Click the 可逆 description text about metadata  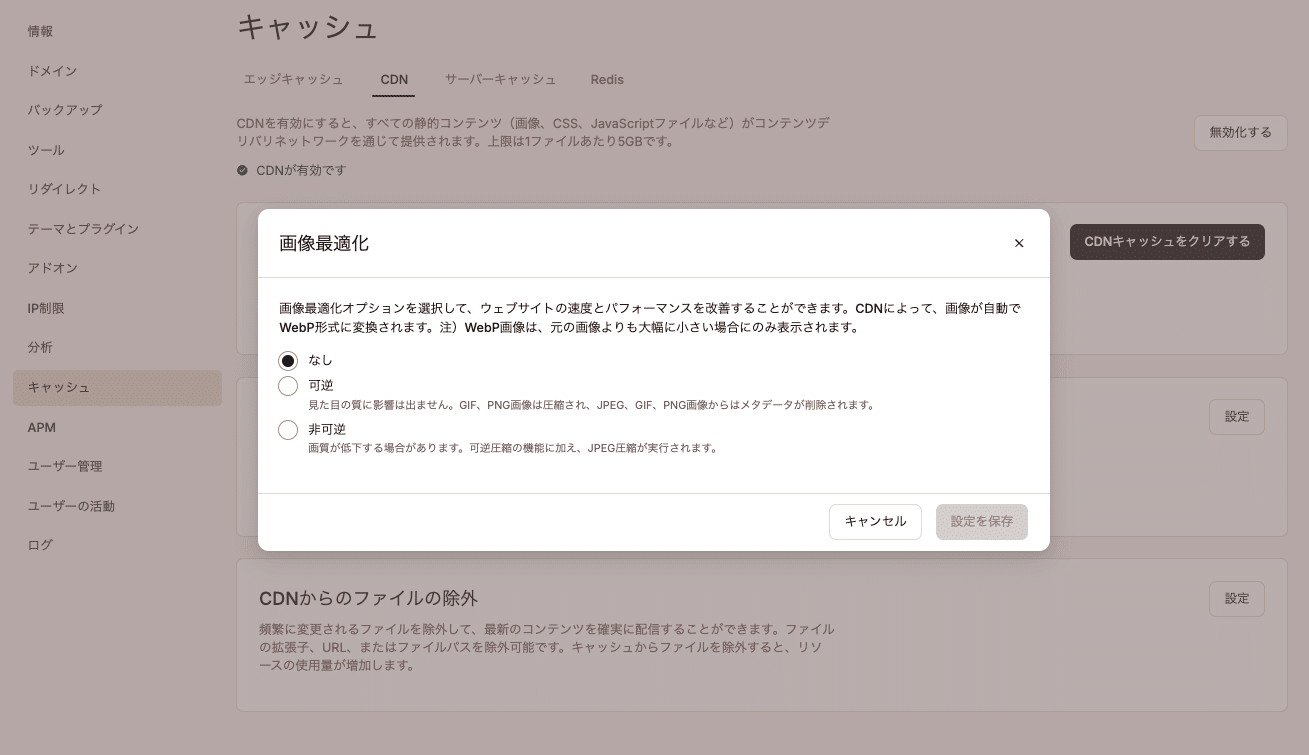(592, 405)
